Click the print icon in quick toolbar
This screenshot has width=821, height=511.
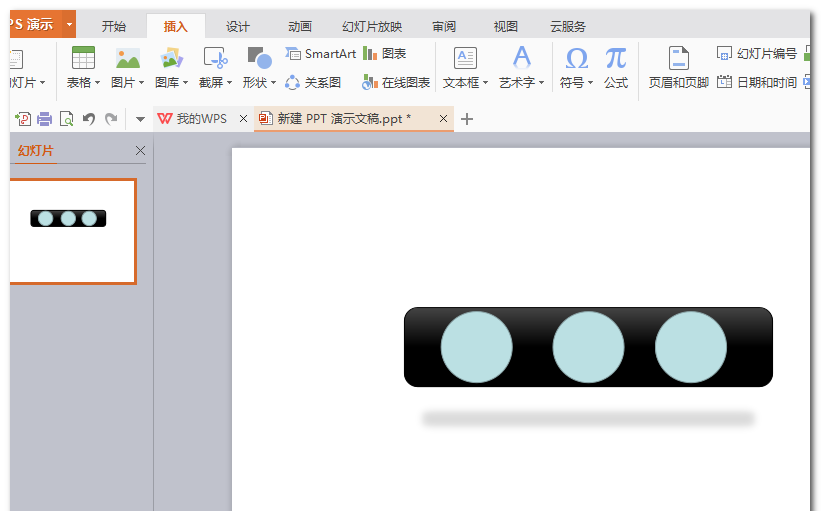(x=45, y=119)
